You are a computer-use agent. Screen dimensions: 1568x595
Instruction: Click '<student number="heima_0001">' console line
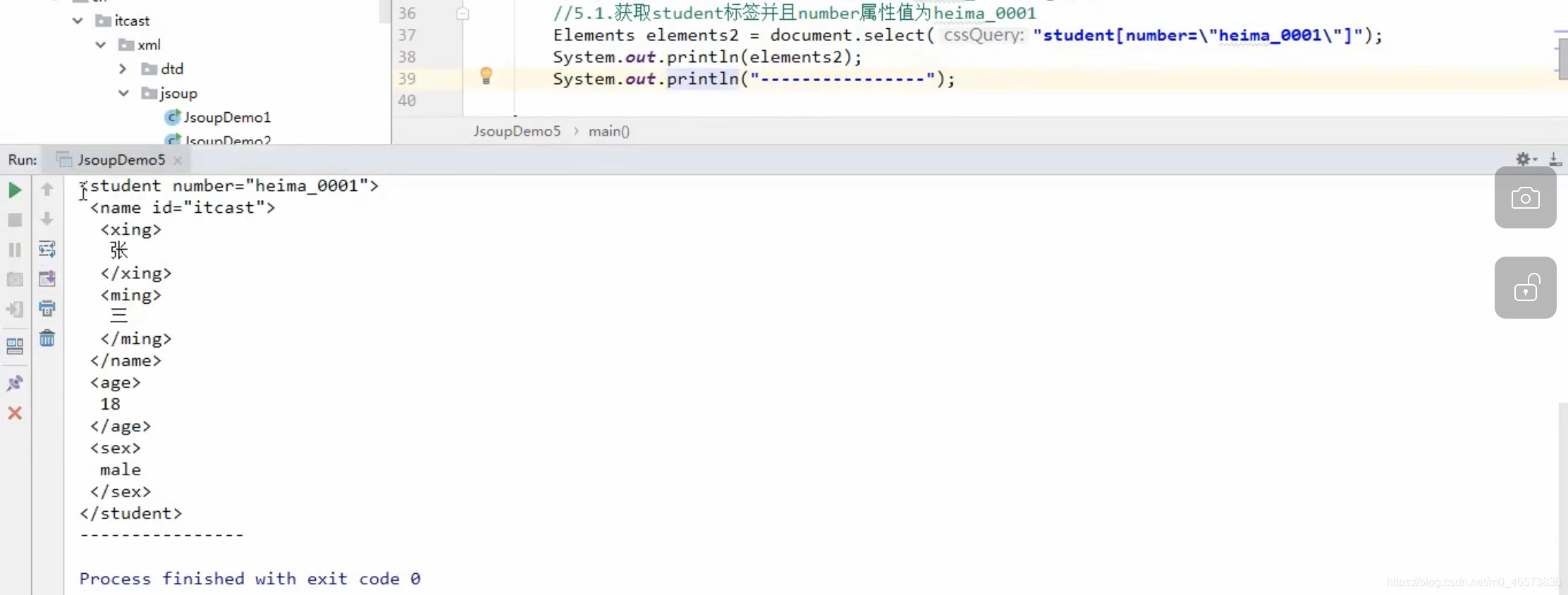(229, 185)
